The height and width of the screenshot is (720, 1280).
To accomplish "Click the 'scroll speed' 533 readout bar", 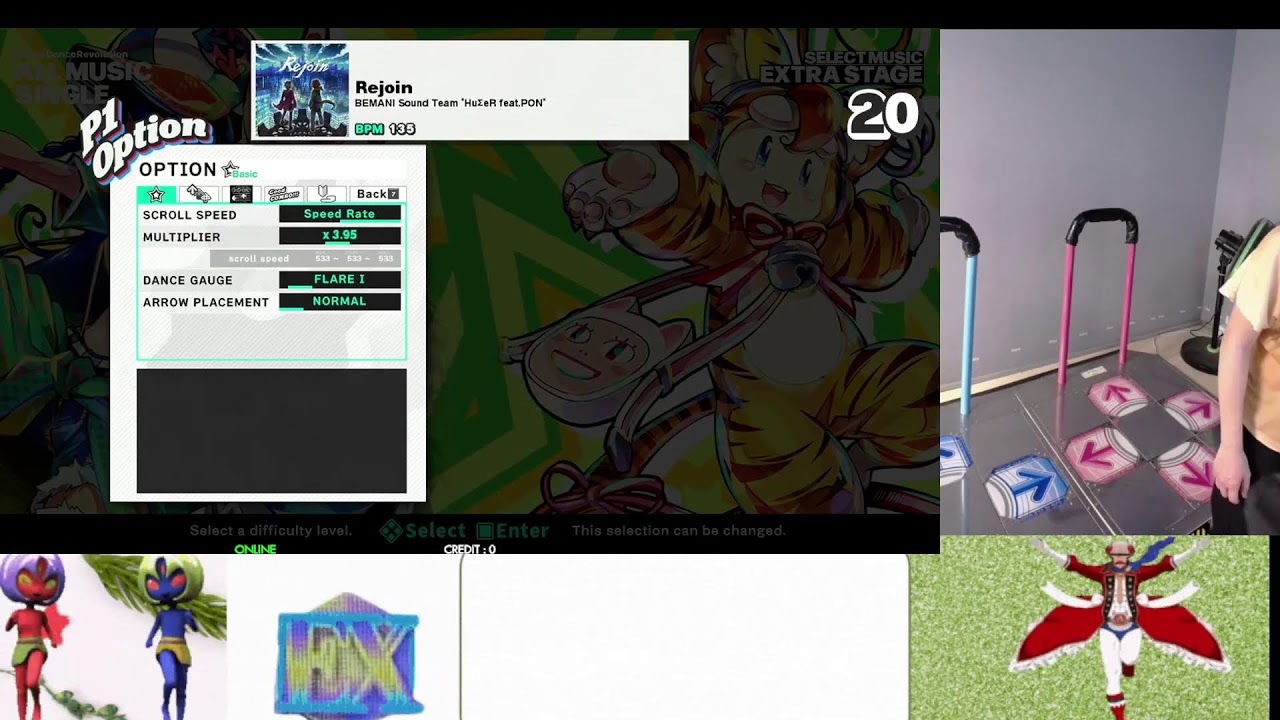I will point(305,258).
